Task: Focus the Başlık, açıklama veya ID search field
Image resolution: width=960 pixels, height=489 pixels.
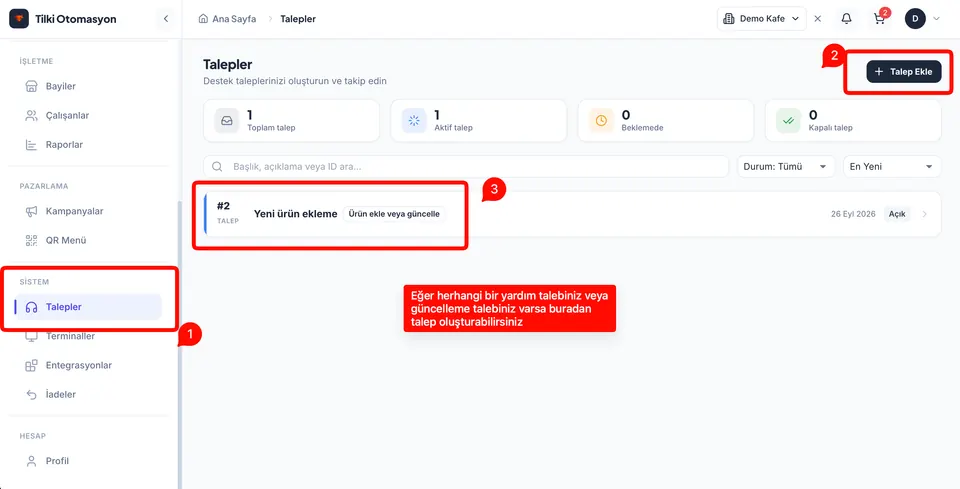Action: [466, 166]
